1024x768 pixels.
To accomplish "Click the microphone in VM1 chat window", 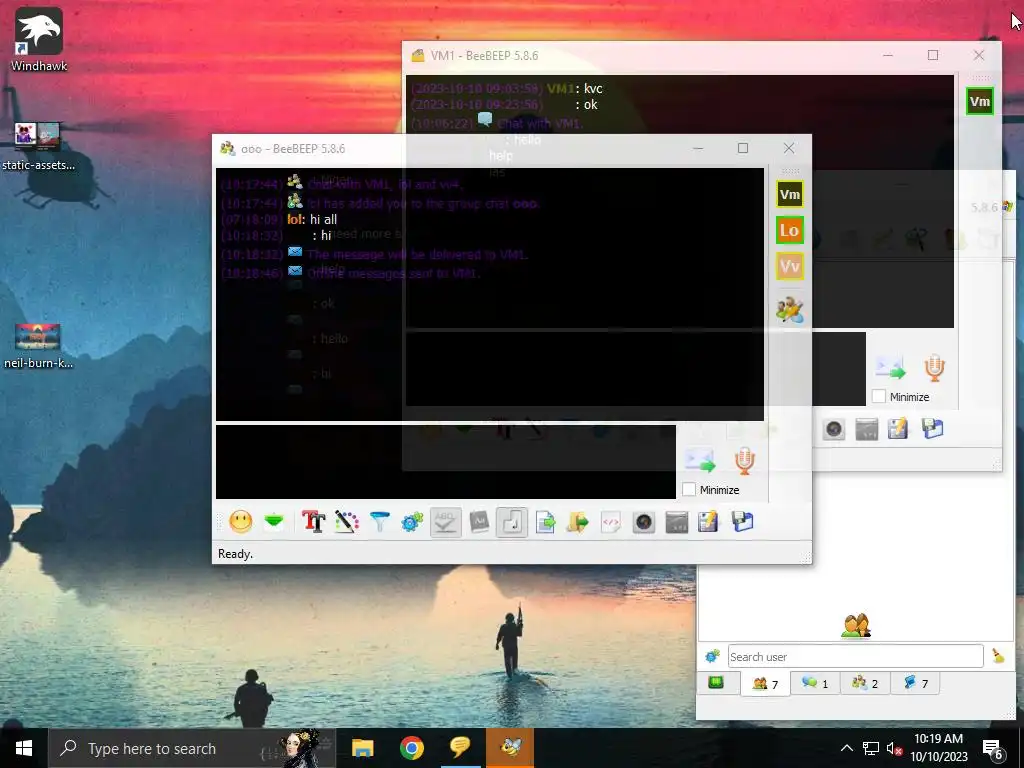I will pos(935,368).
